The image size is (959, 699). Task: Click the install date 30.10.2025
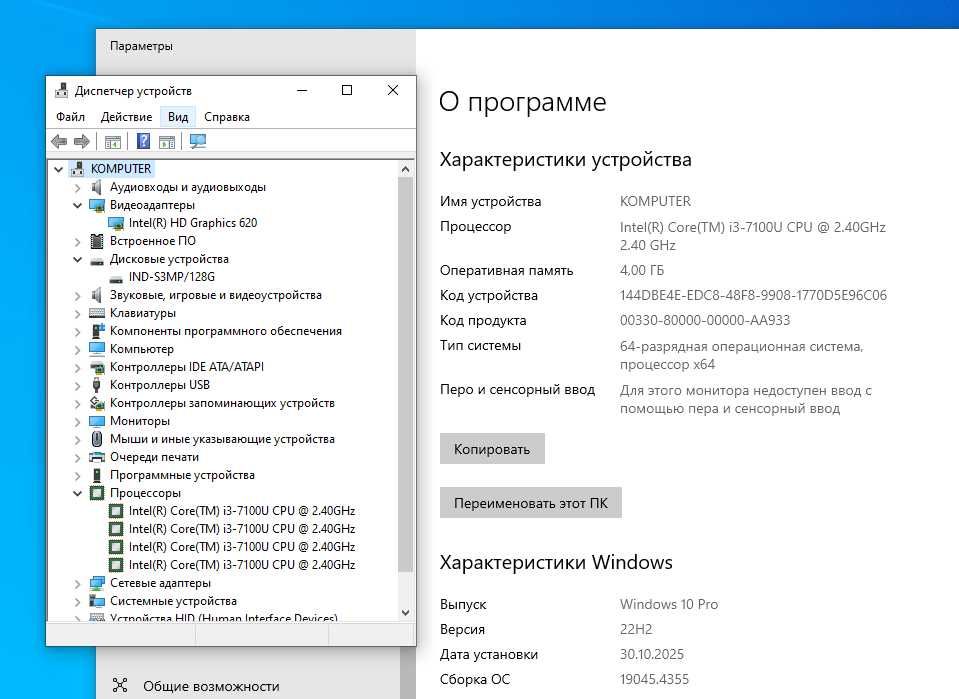pyautogui.click(x=651, y=654)
